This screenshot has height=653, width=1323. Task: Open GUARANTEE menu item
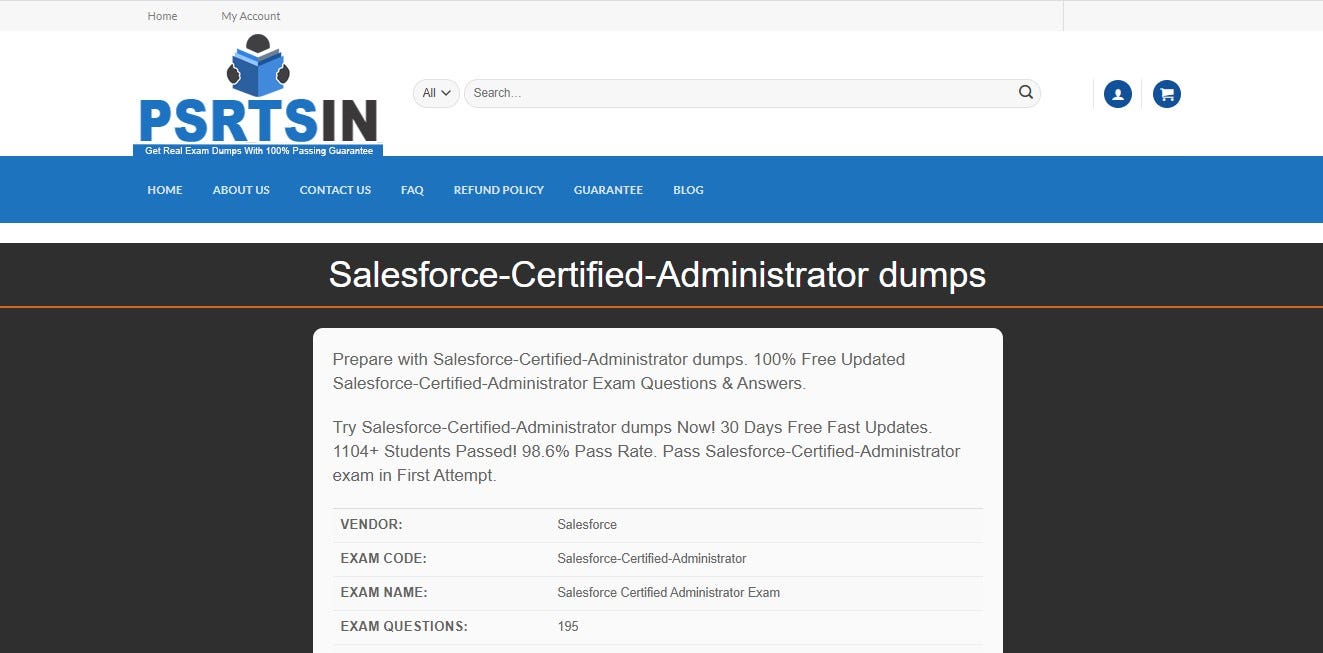point(608,190)
